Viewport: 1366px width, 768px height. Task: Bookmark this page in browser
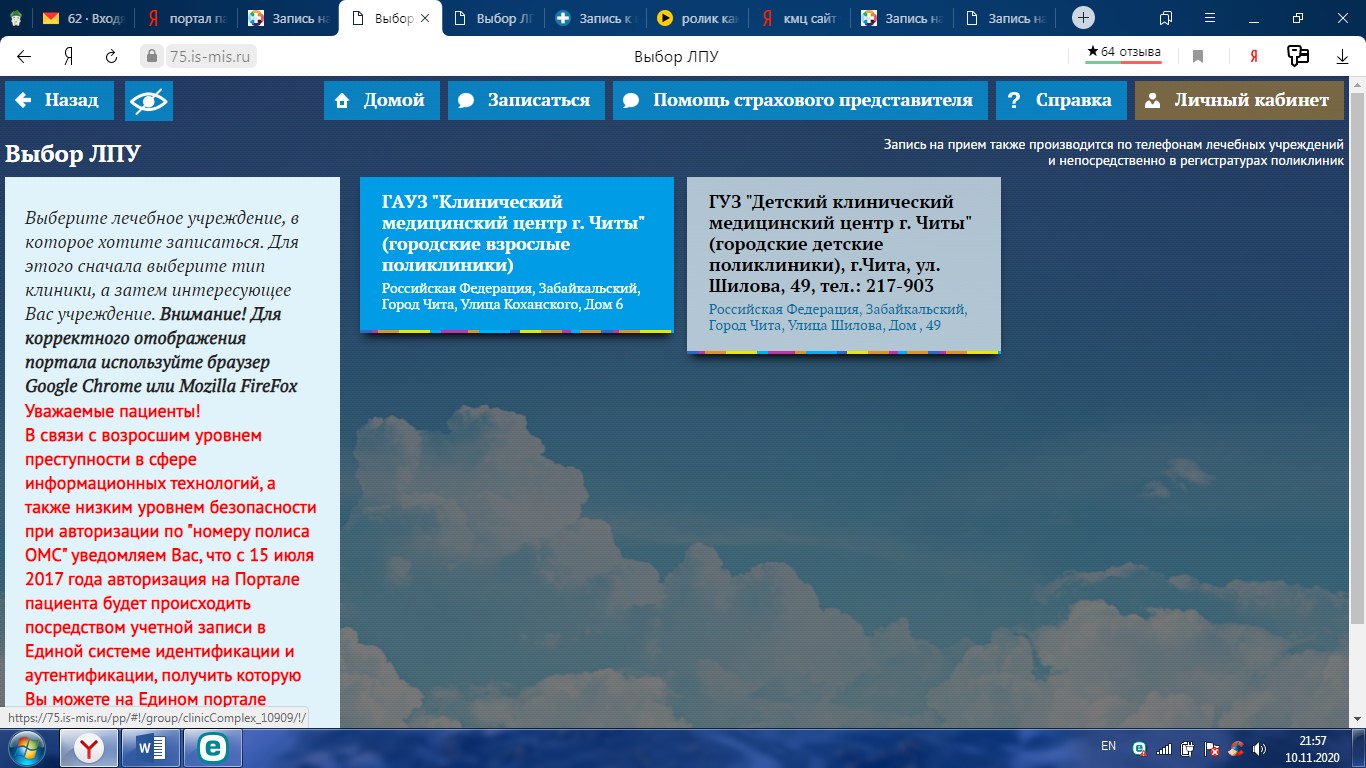[x=1198, y=57]
